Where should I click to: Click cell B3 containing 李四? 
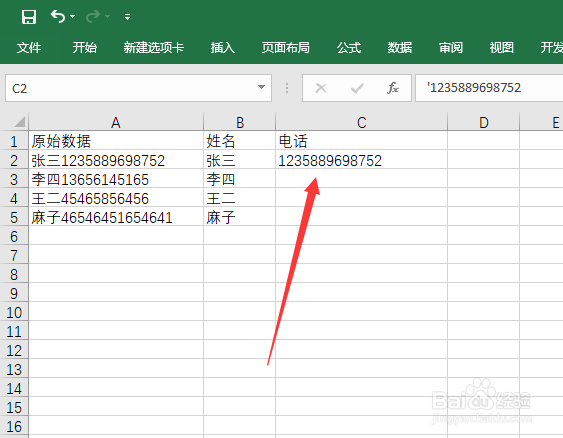[239, 179]
